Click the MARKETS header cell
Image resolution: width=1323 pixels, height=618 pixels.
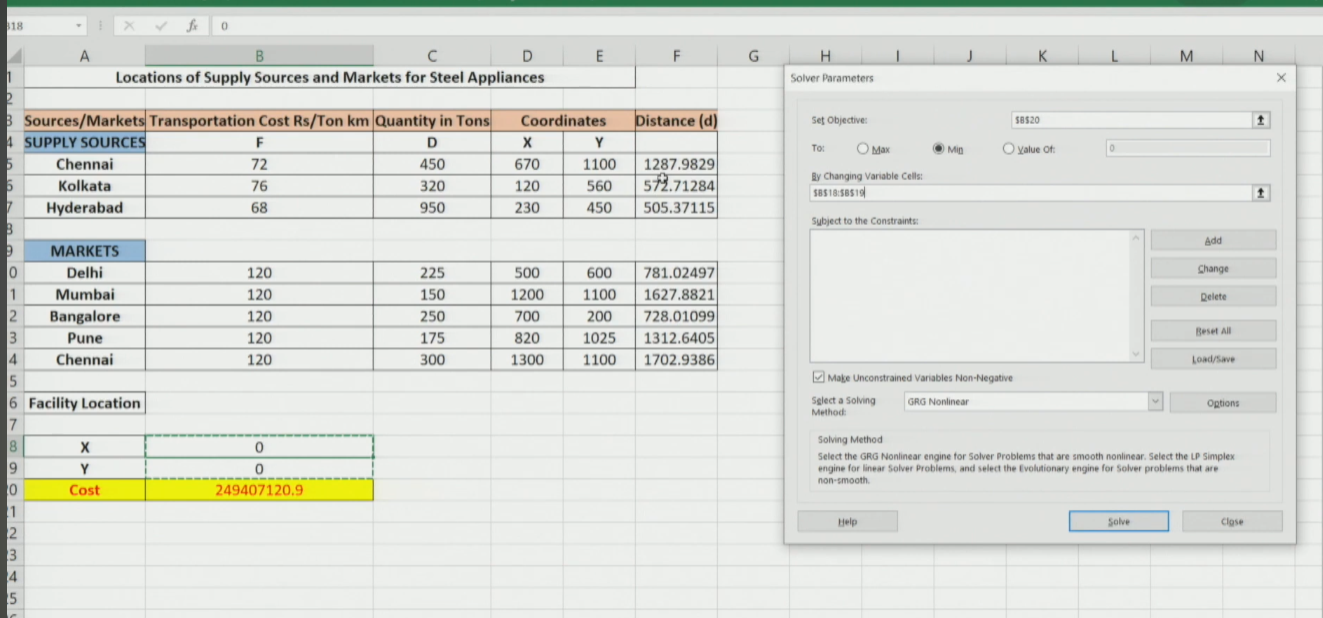(x=84, y=251)
